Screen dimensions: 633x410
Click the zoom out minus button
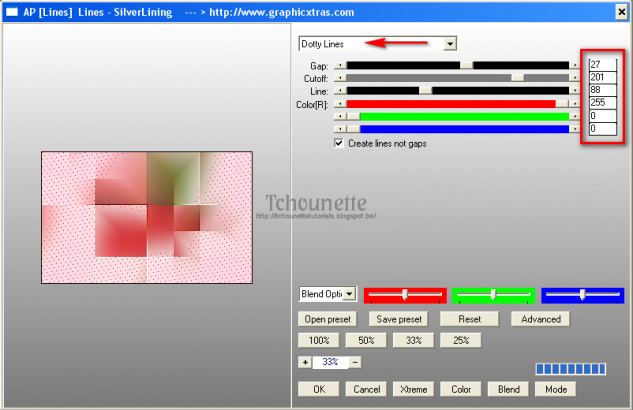point(355,362)
